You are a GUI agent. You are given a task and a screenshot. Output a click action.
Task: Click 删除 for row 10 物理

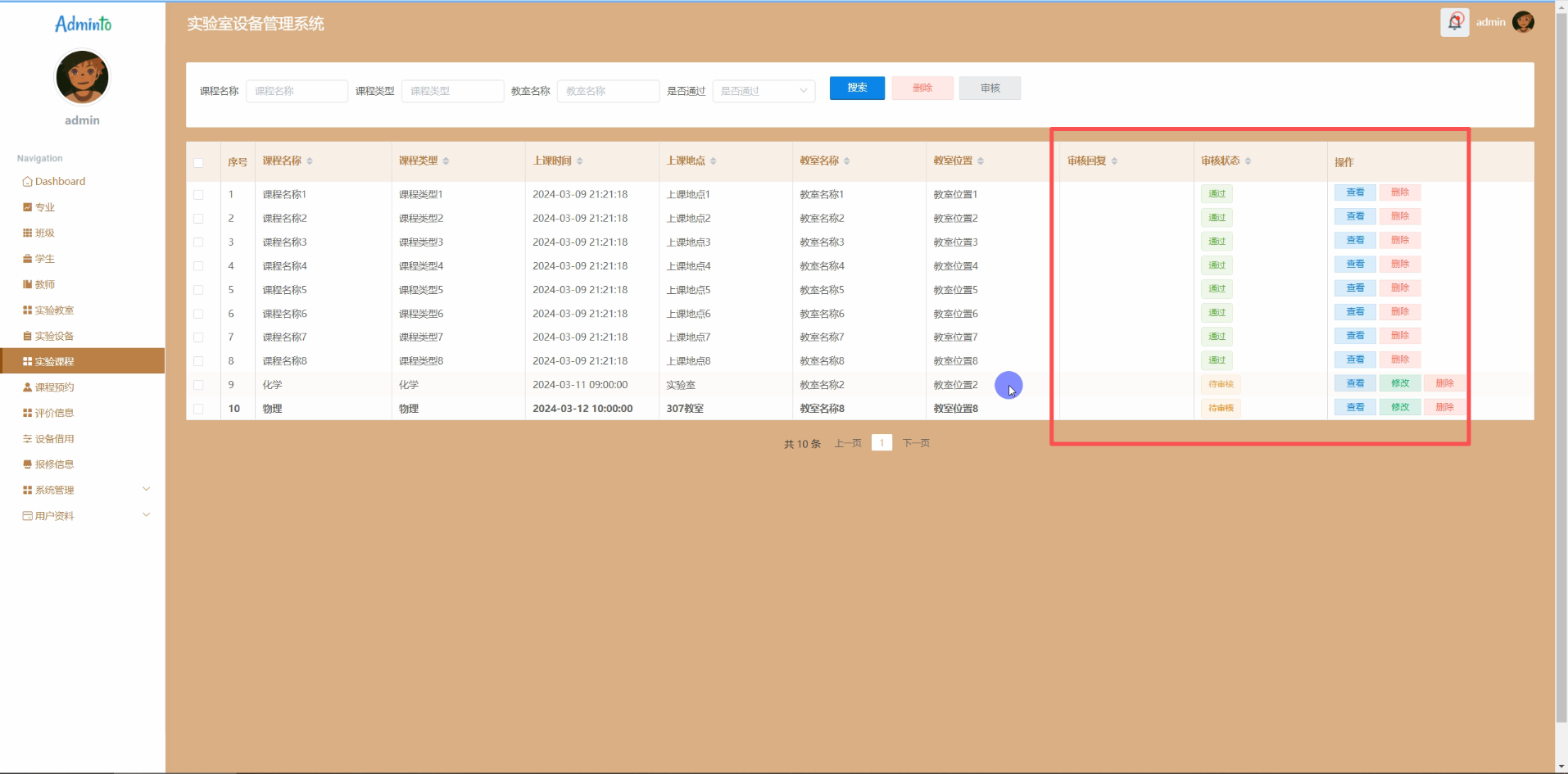[1444, 407]
